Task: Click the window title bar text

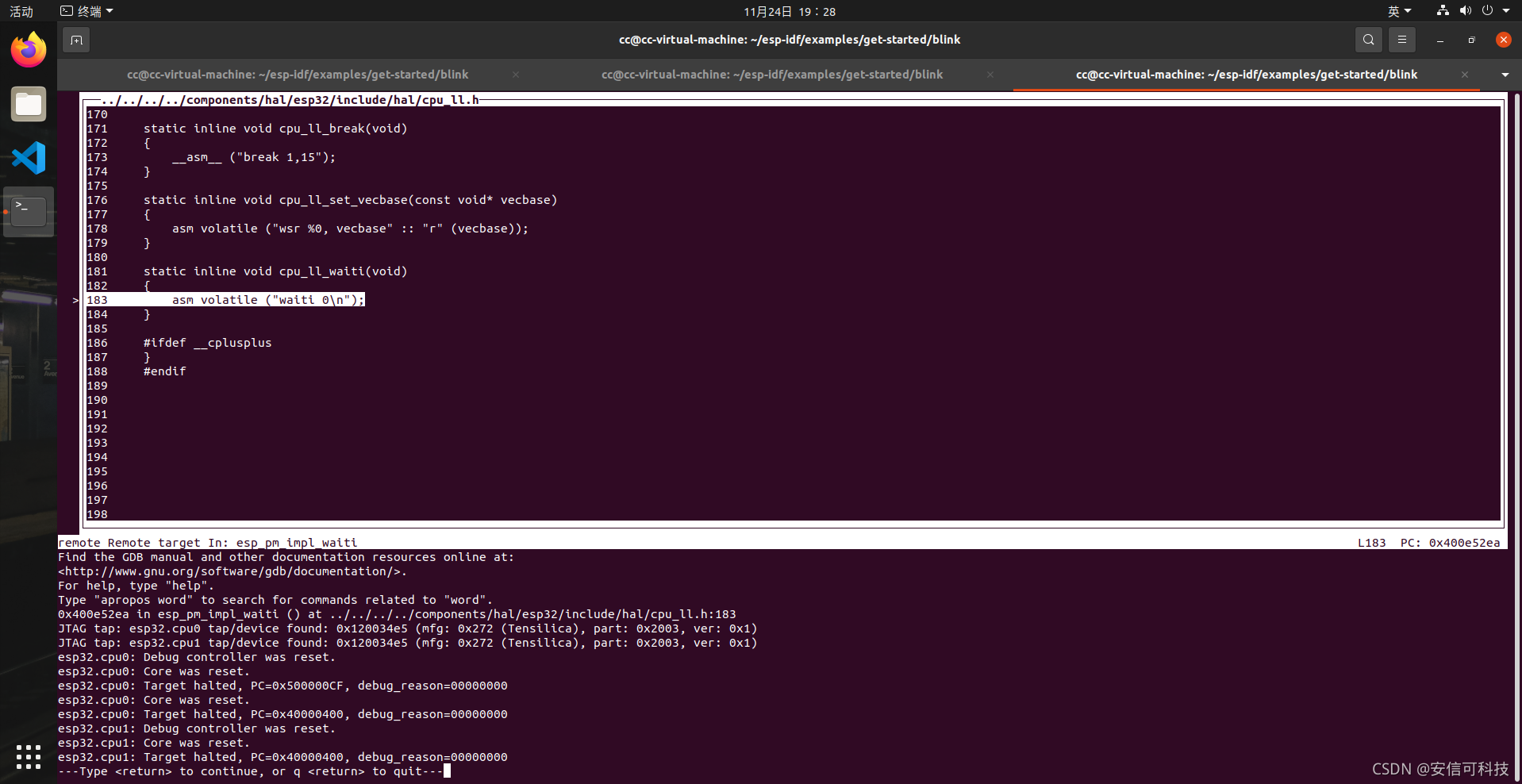Action: (790, 40)
